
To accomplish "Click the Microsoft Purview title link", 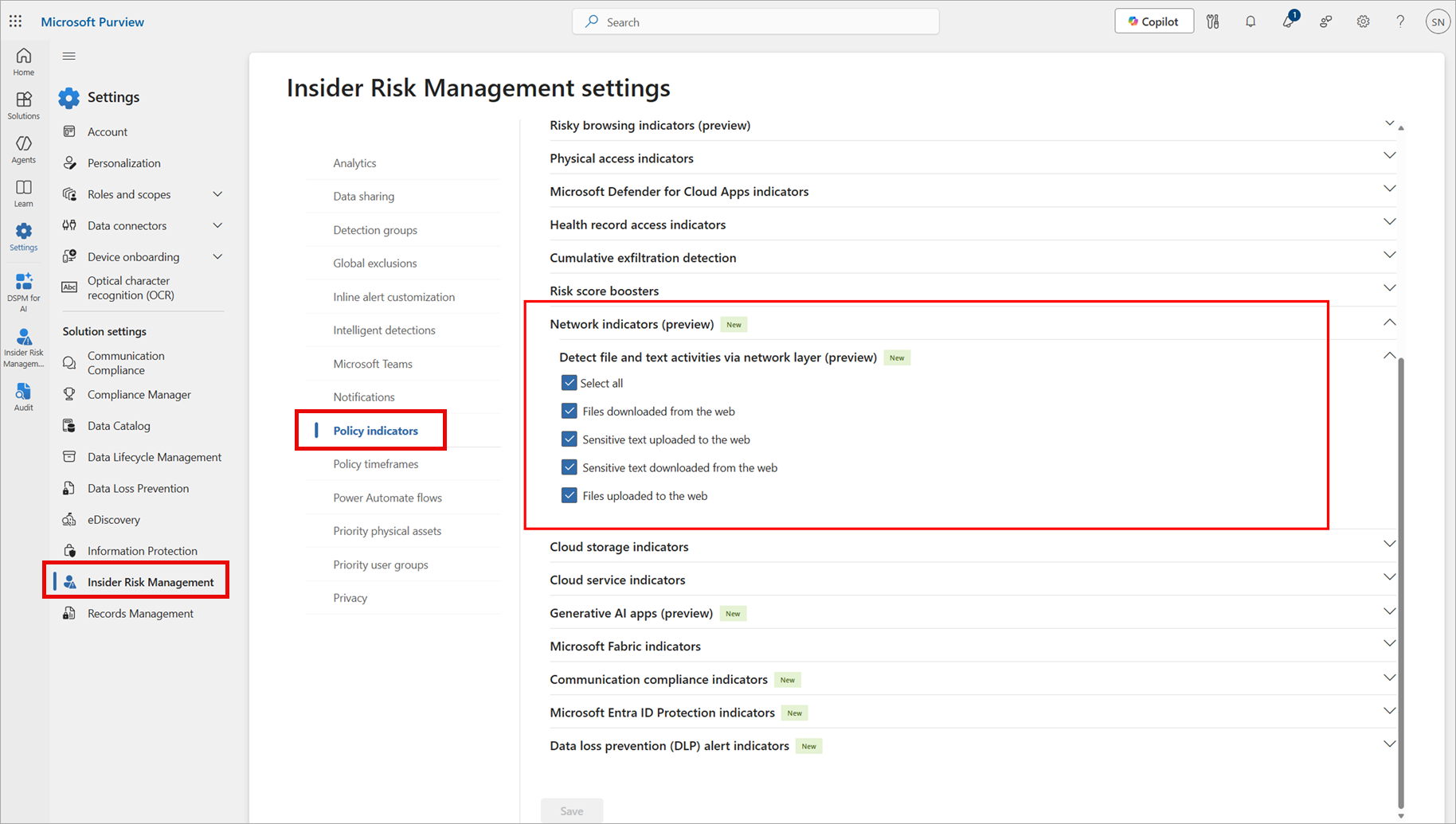I will coord(92,21).
